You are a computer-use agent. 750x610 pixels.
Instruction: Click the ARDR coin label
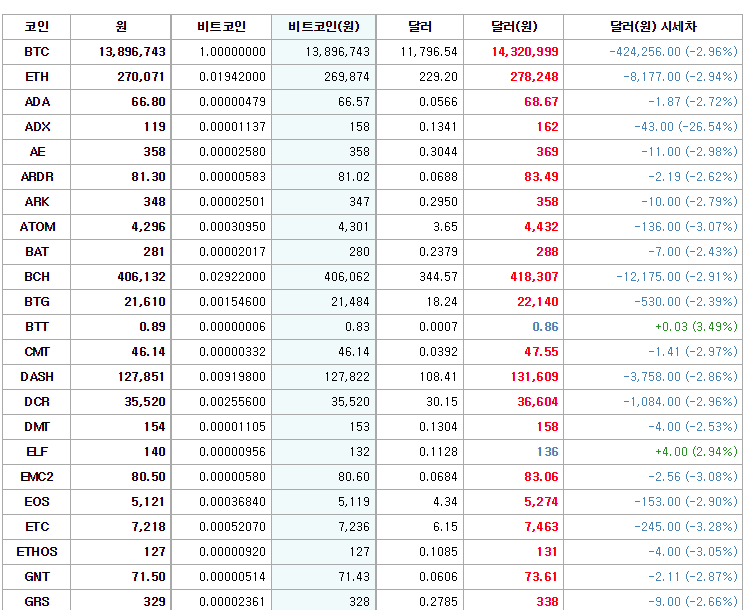pyautogui.click(x=37, y=177)
